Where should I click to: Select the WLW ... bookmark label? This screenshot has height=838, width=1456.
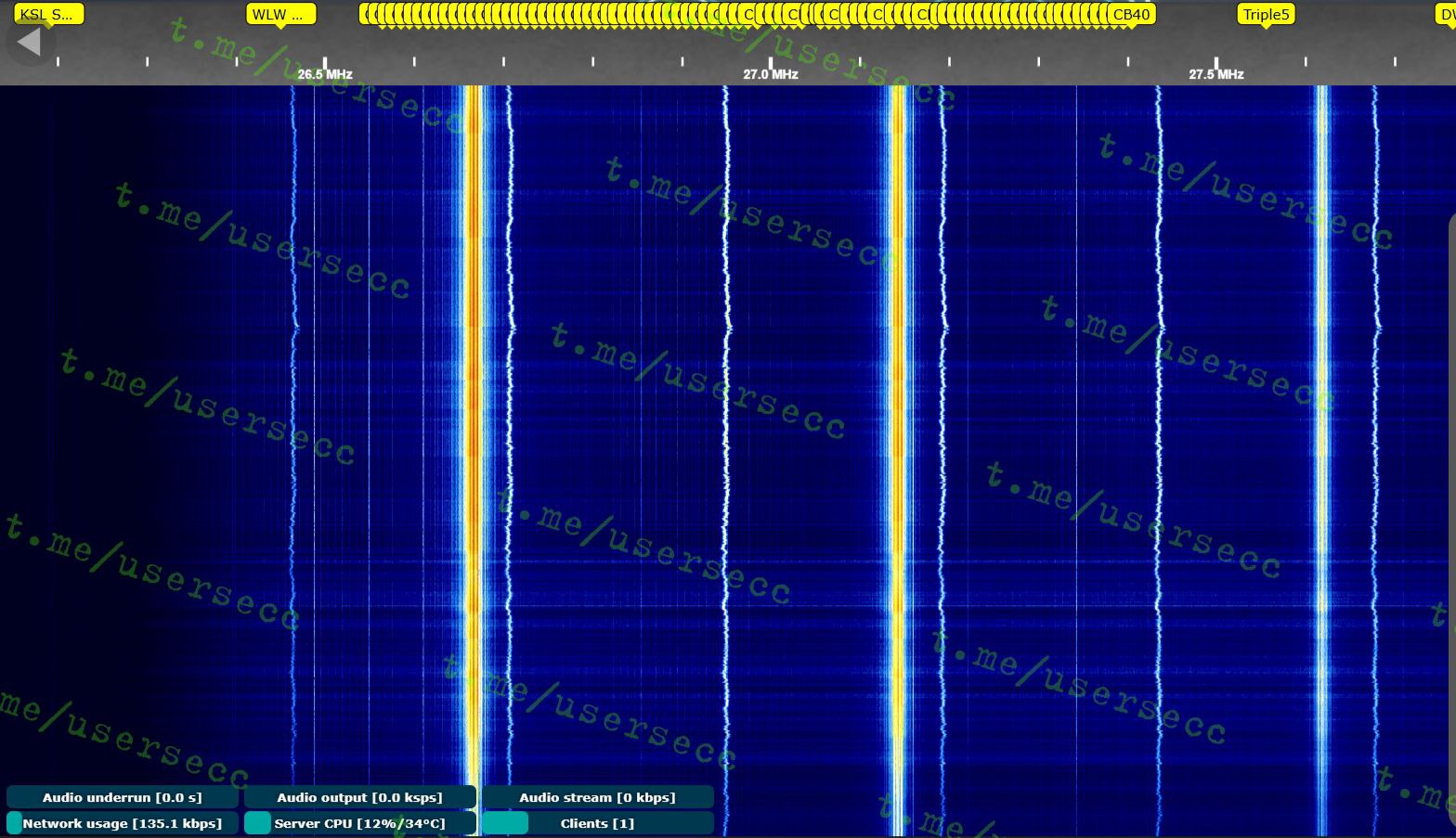(280, 14)
